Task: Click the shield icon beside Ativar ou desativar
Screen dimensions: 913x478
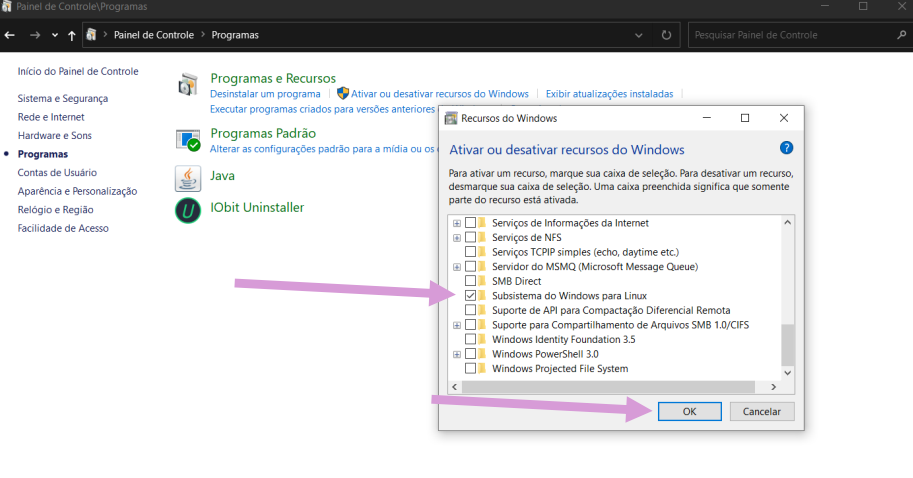Action: (343, 93)
